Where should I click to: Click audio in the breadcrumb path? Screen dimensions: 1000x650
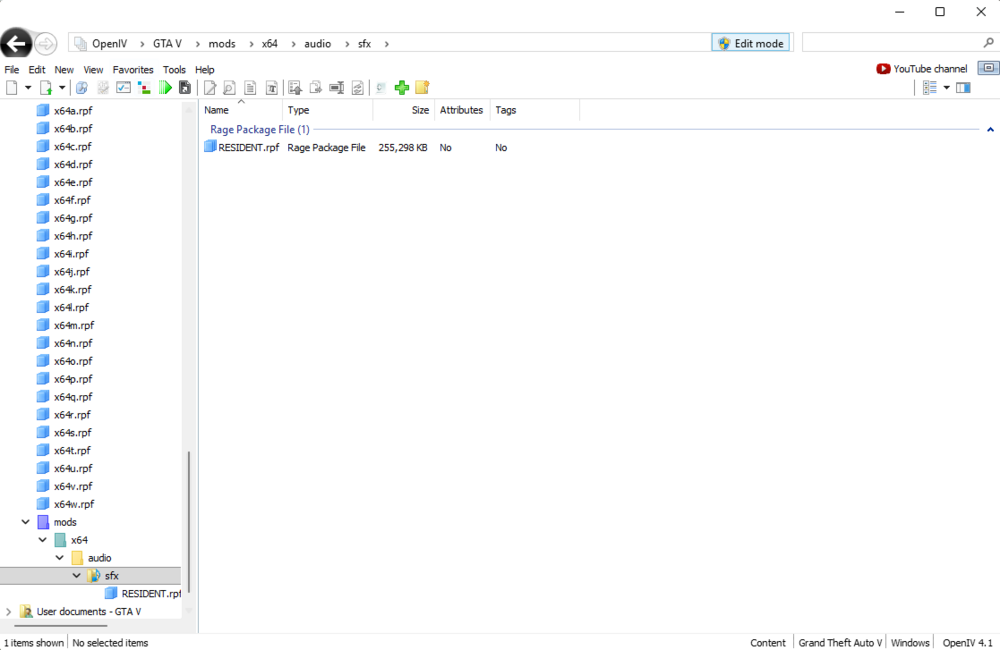coord(318,43)
